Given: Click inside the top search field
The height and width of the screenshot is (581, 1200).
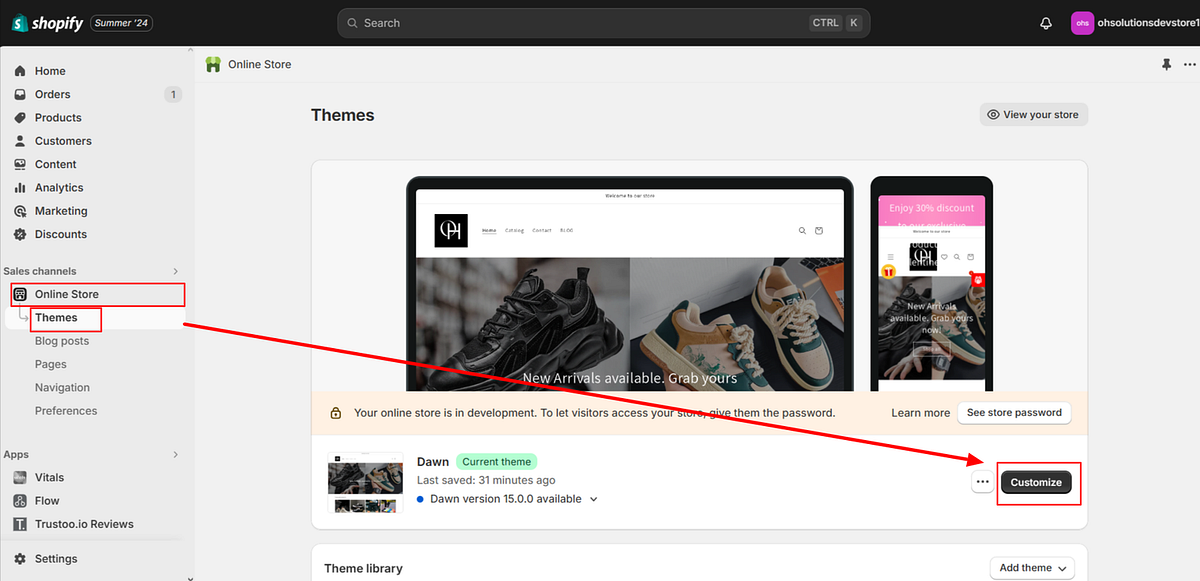Looking at the screenshot, I should point(600,22).
